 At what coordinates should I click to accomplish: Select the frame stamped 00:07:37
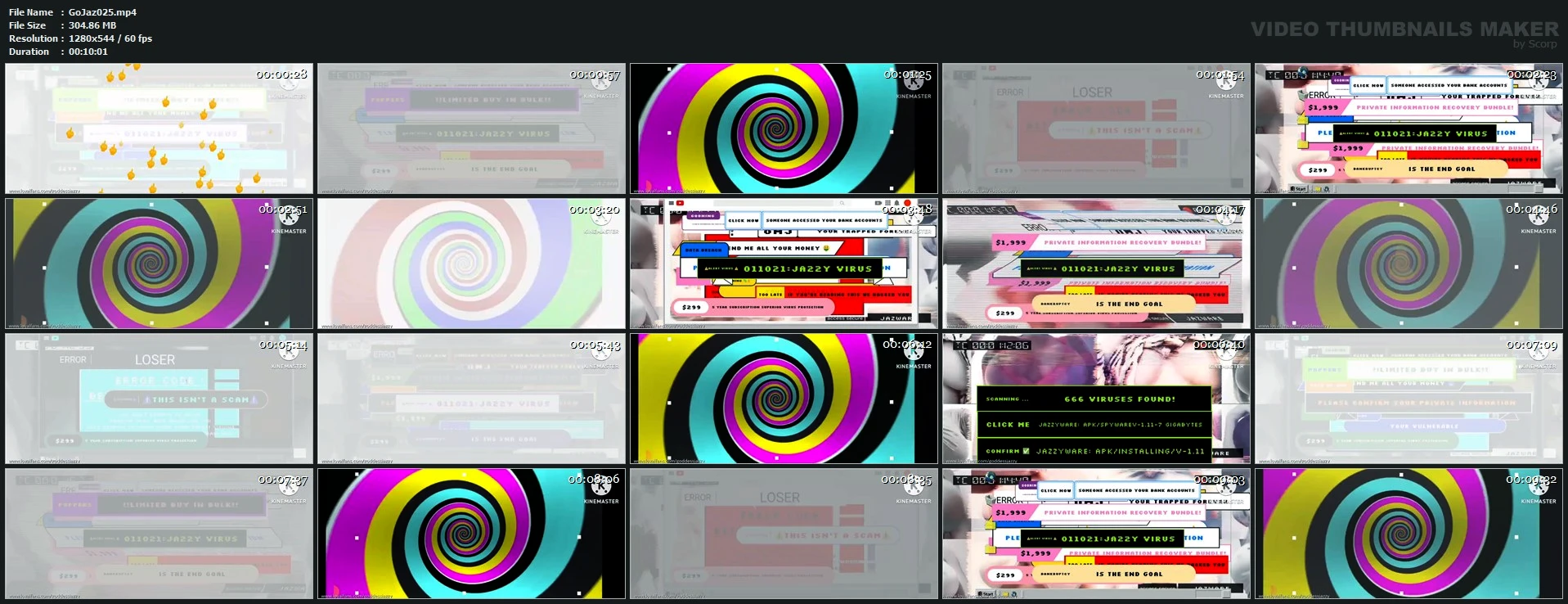(x=159, y=534)
